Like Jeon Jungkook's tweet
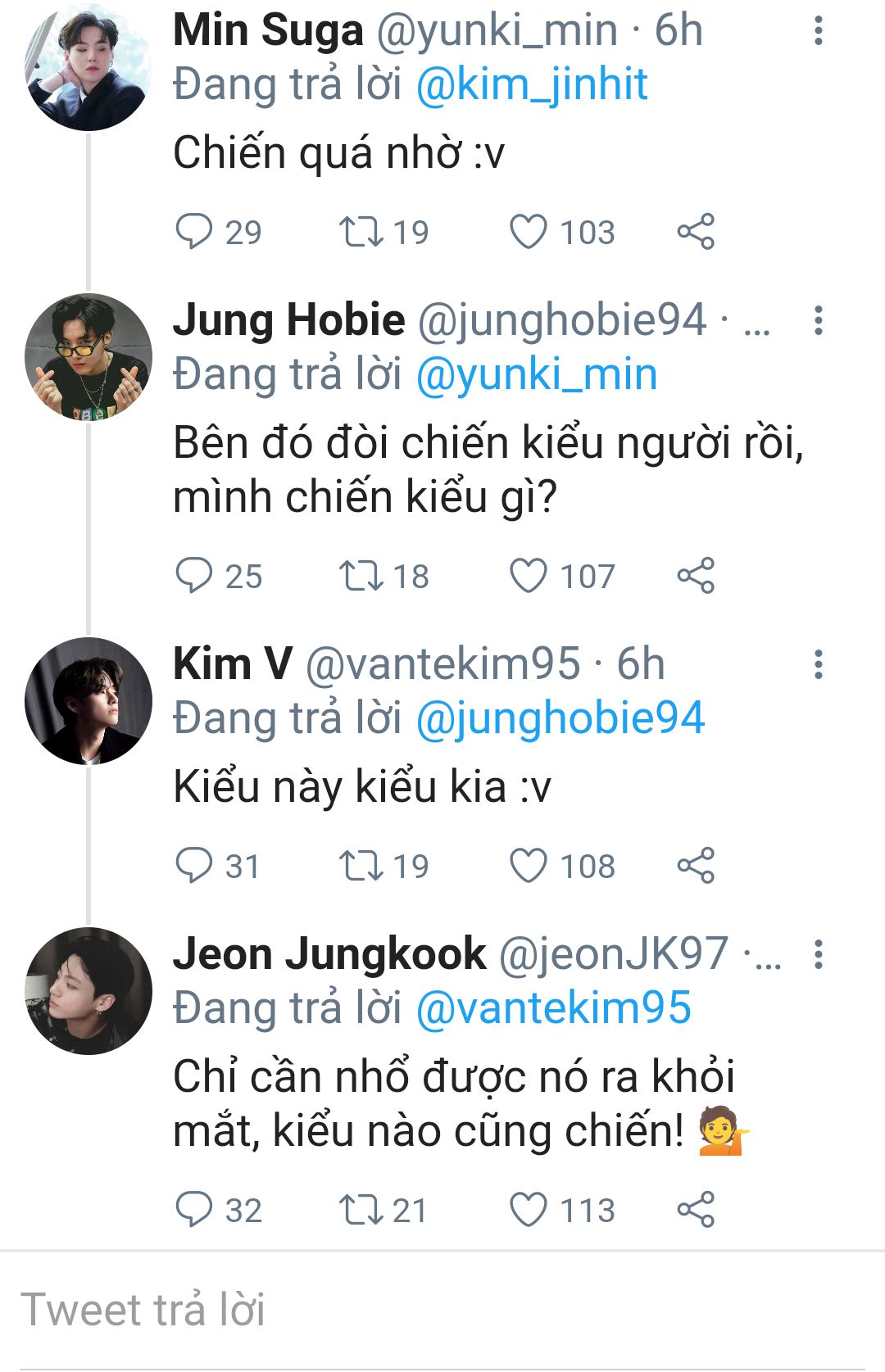Screen dimensions: 885x1372 [529, 1210]
